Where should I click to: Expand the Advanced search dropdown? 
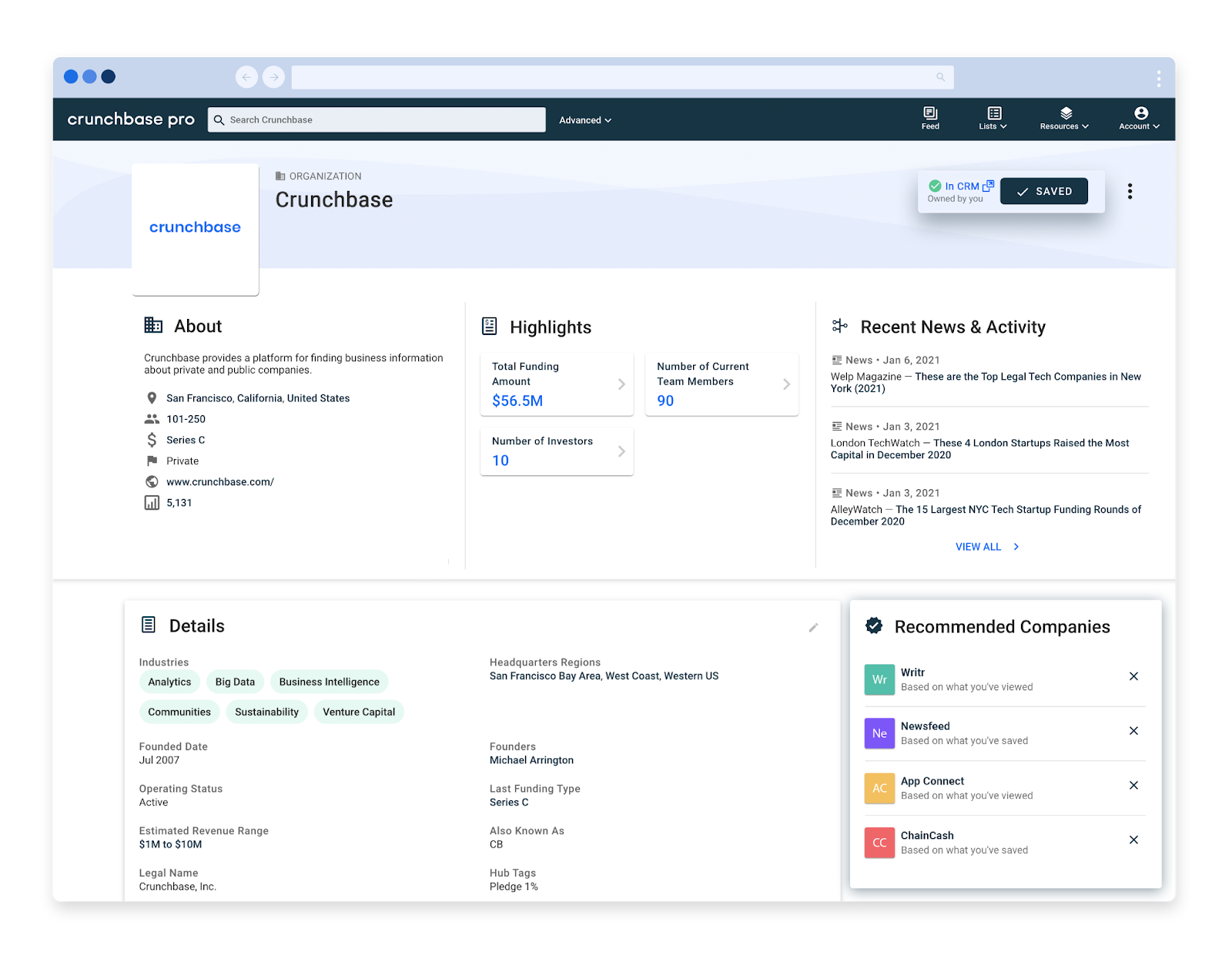point(585,120)
